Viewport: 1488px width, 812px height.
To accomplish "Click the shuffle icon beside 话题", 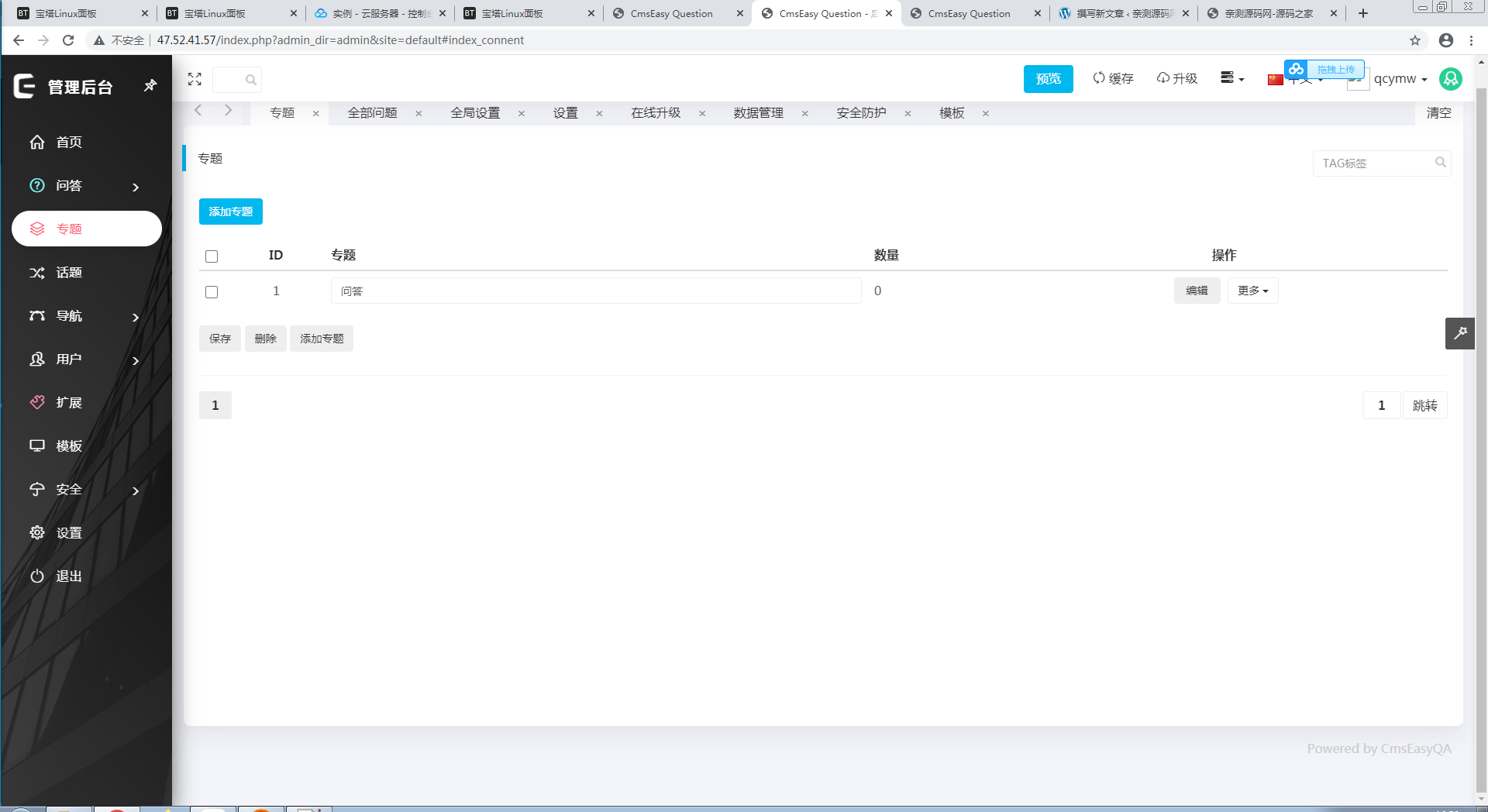I will [37, 272].
